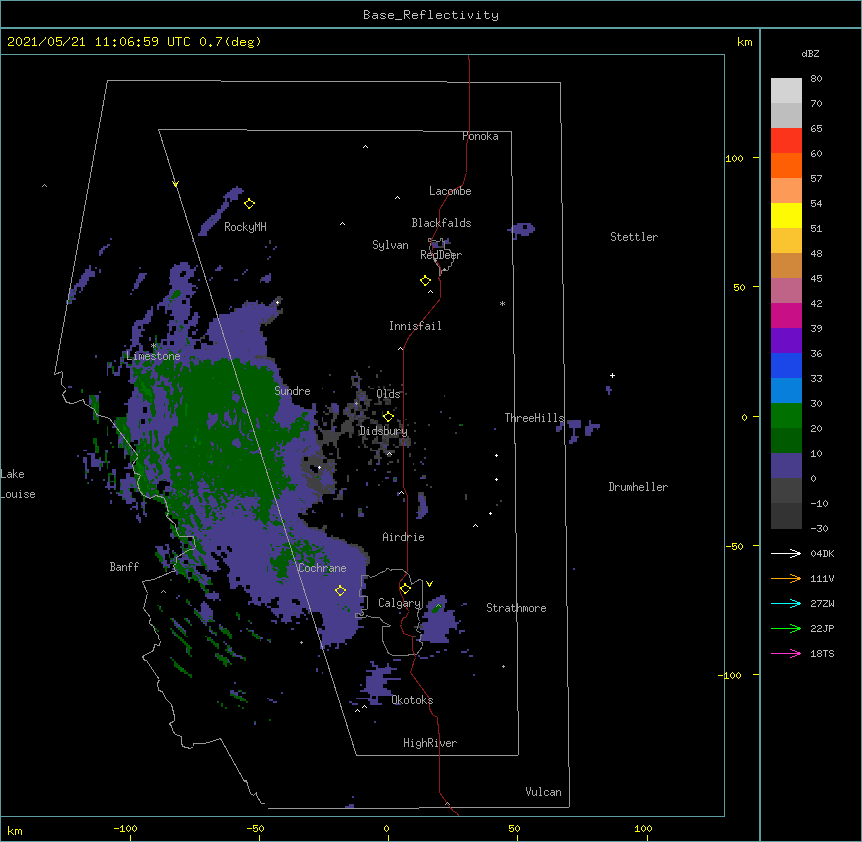Click the Drumheller town label
The image size is (862, 842).
click(638, 487)
